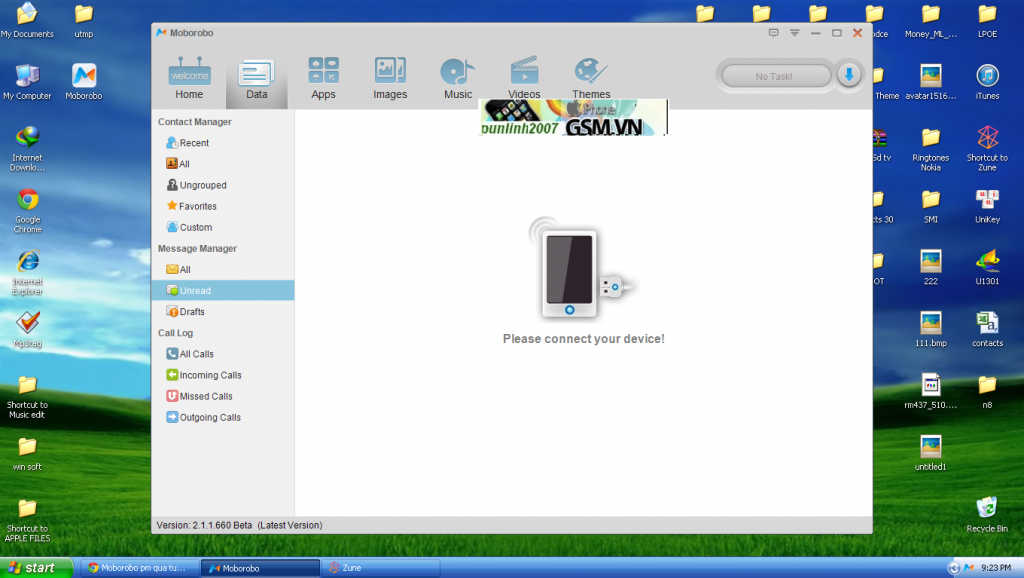Screen dimensions: 1024x578
Task: Switch to Zune in the taskbar
Action: pyautogui.click(x=381, y=568)
